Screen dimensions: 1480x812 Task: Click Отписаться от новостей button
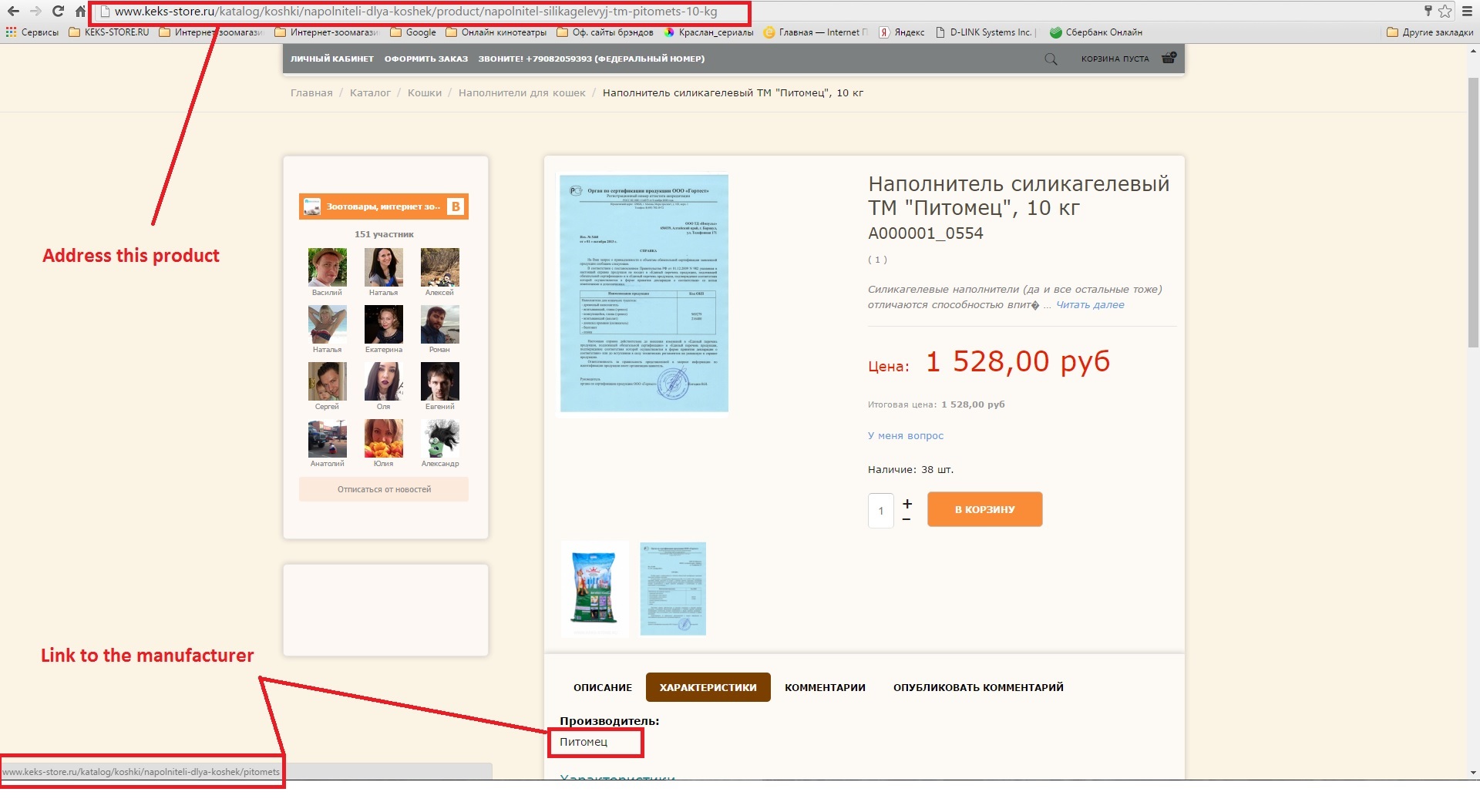coord(384,489)
